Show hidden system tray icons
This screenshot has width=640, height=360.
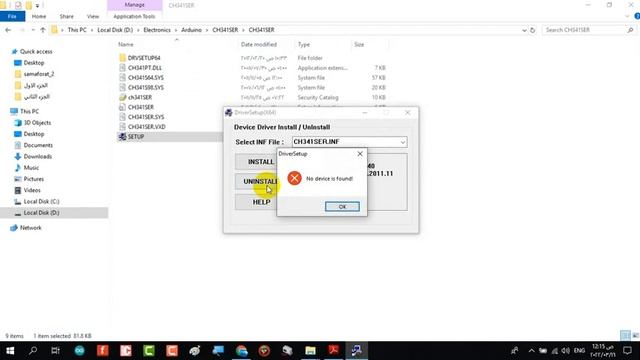(531, 351)
